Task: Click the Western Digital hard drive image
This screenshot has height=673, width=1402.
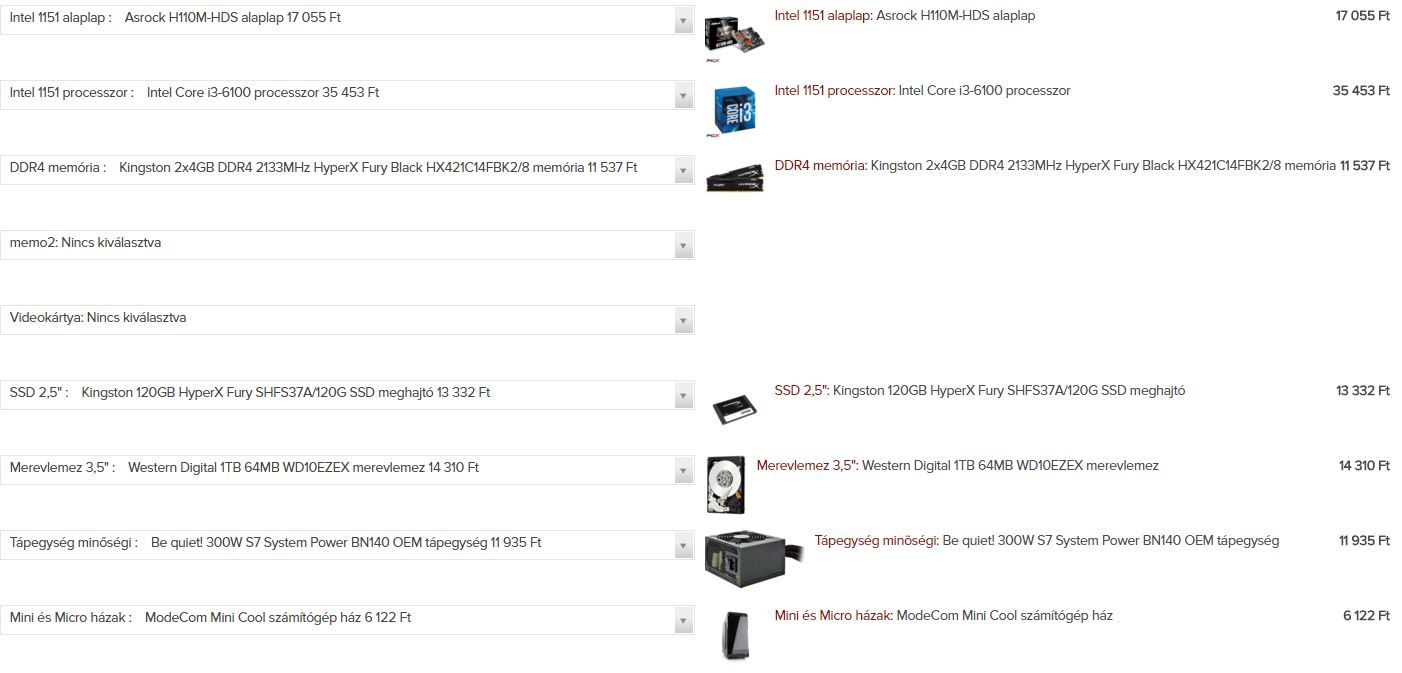Action: pos(725,485)
